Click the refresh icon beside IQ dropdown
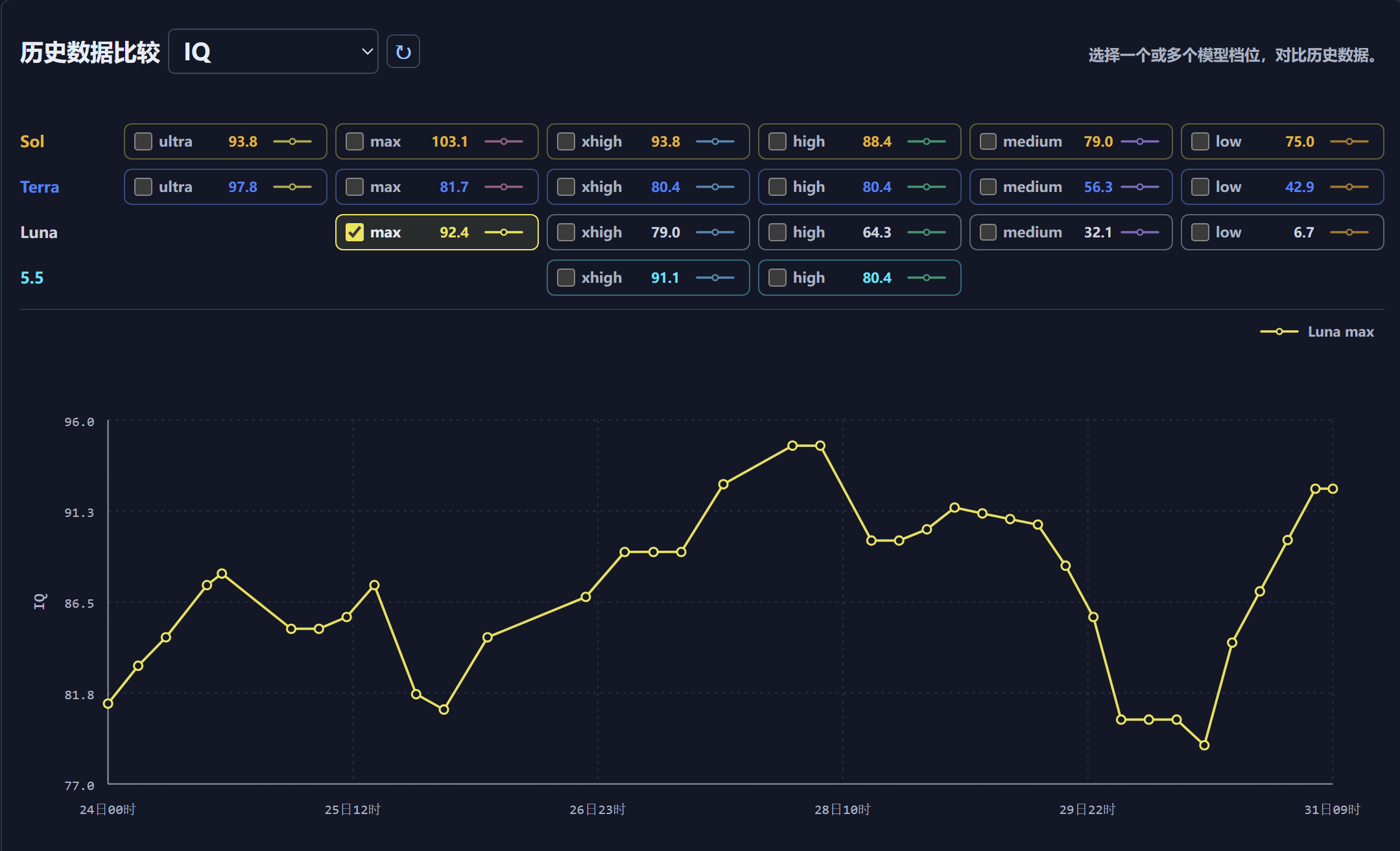1400x851 pixels. point(403,52)
